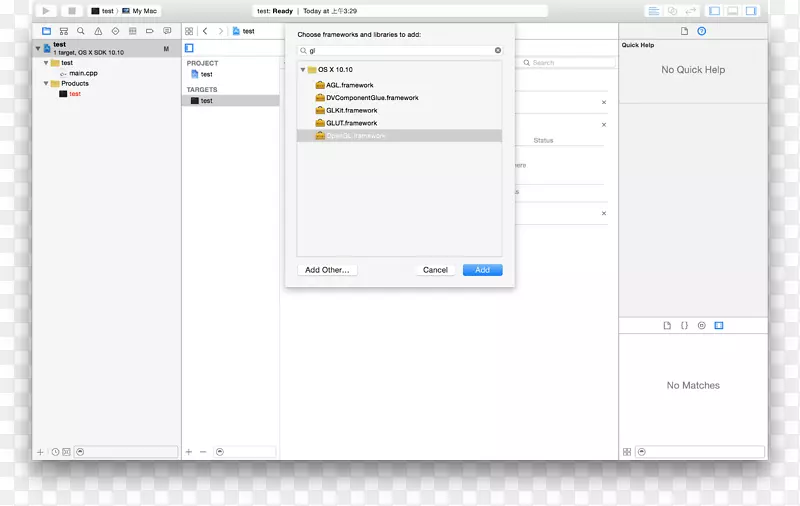Show only recent files filter

tap(55, 452)
